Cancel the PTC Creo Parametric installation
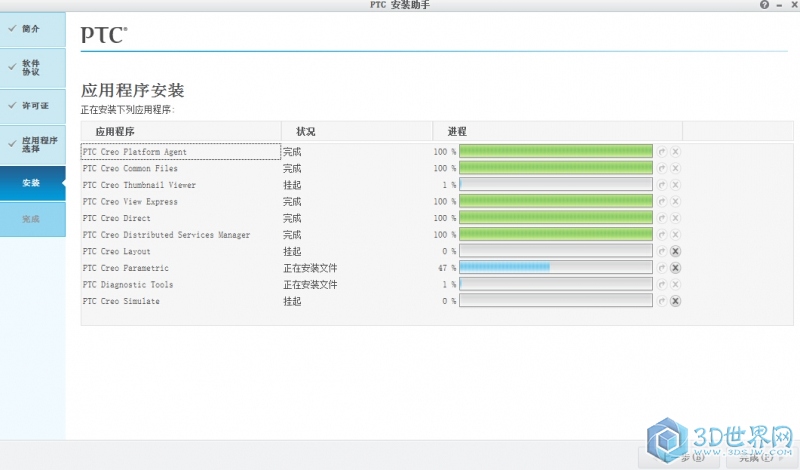 [x=676, y=268]
